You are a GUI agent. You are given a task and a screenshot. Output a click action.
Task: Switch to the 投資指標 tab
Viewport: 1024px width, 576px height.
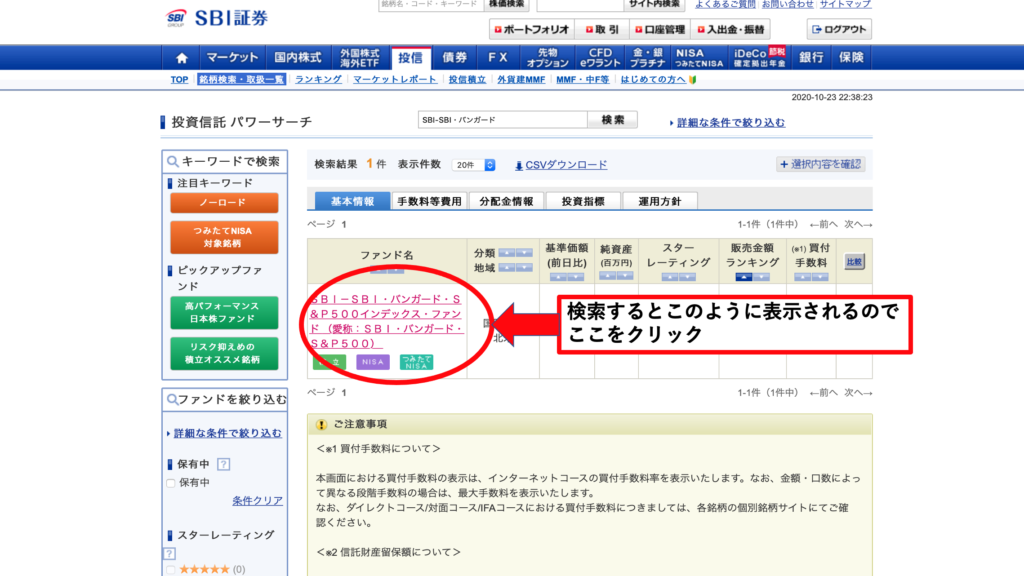coord(583,201)
